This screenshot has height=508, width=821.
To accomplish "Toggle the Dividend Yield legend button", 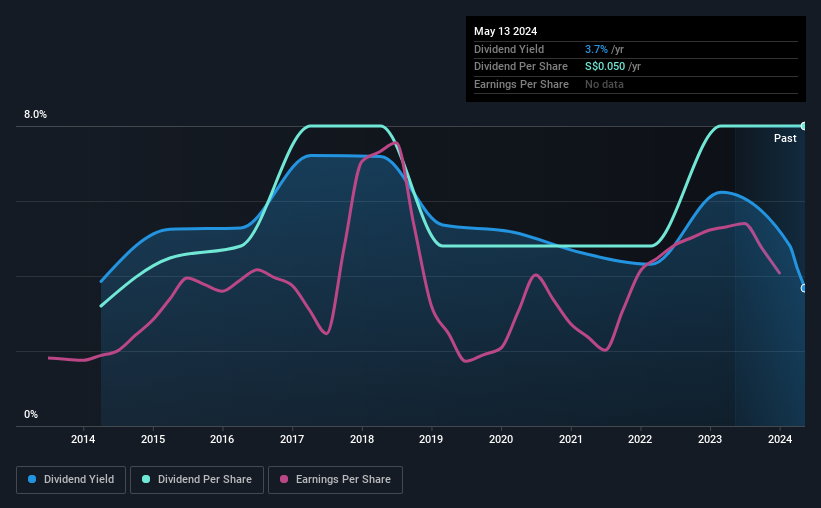I will [x=71, y=480].
